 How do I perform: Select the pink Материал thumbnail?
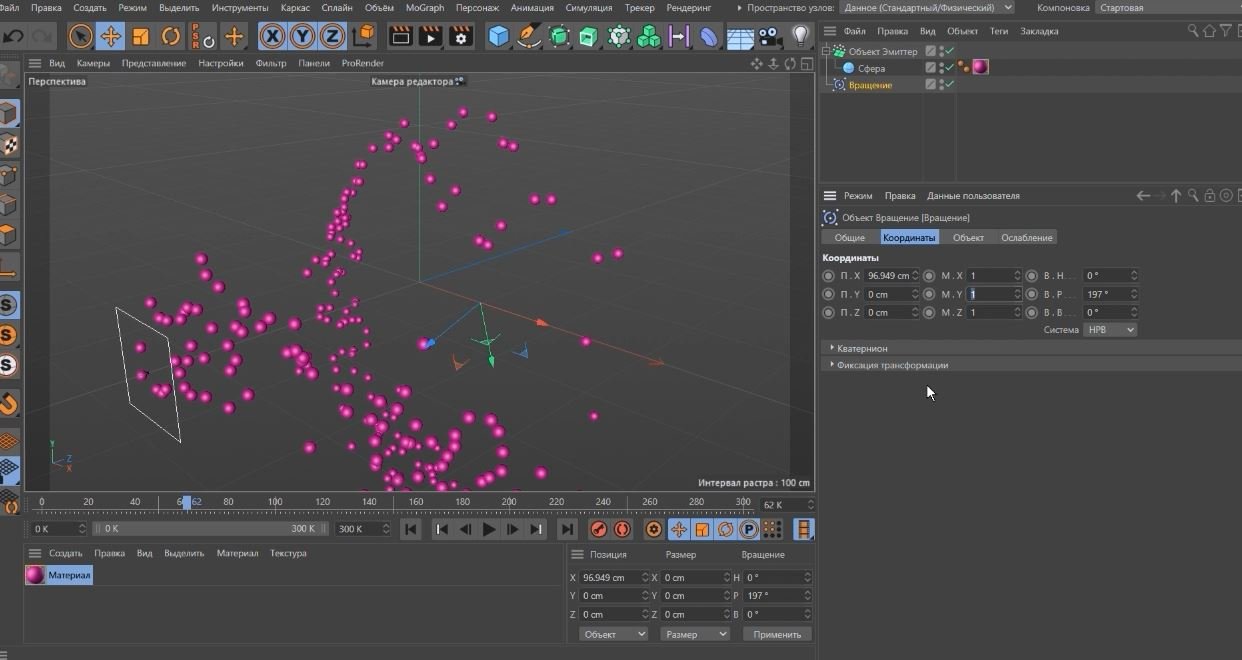click(x=35, y=575)
